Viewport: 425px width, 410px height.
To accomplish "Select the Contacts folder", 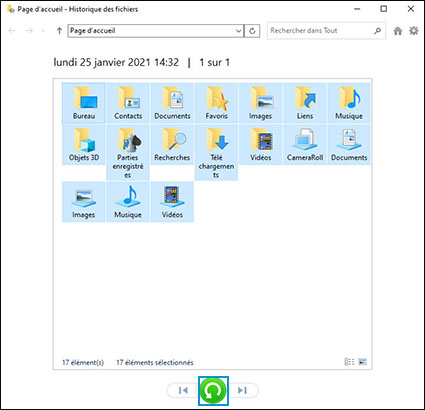I will click(x=128, y=103).
